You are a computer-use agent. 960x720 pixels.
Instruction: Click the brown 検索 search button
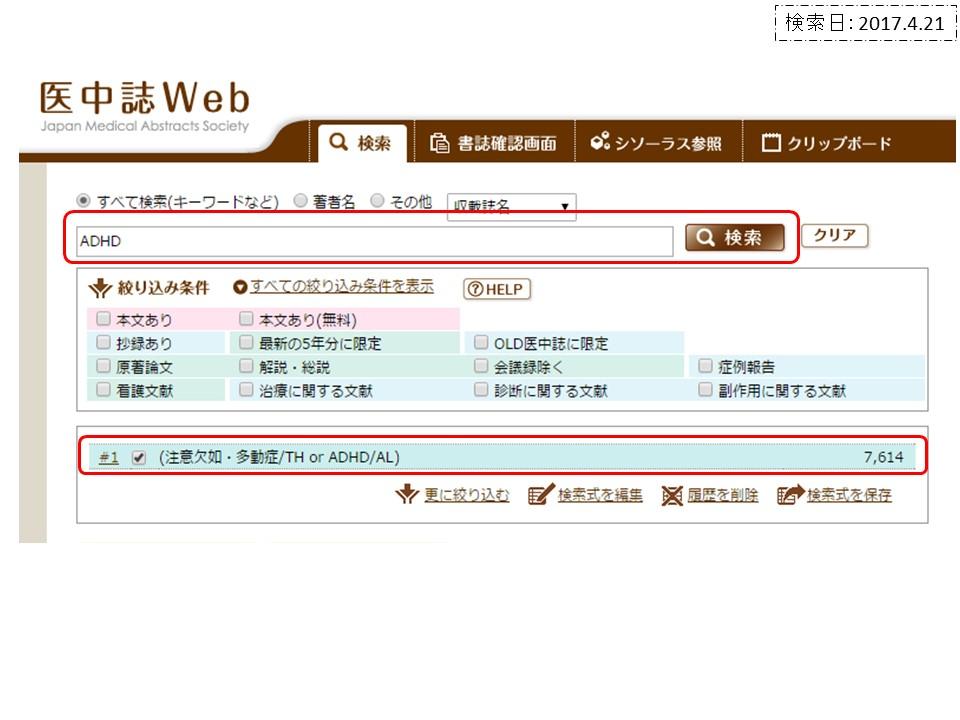[x=734, y=237]
